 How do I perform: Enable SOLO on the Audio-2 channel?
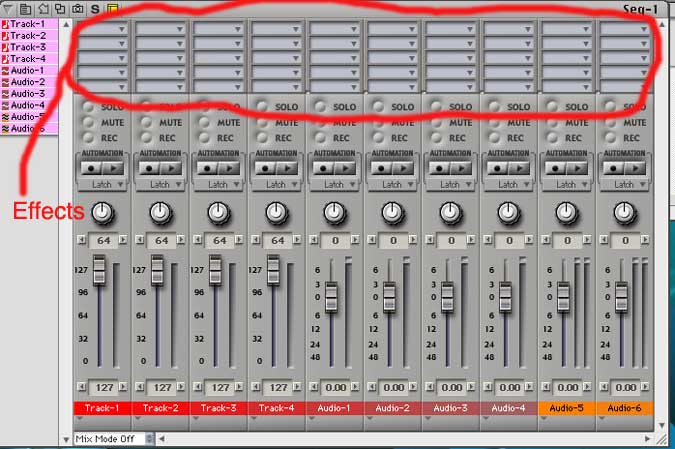(382, 107)
